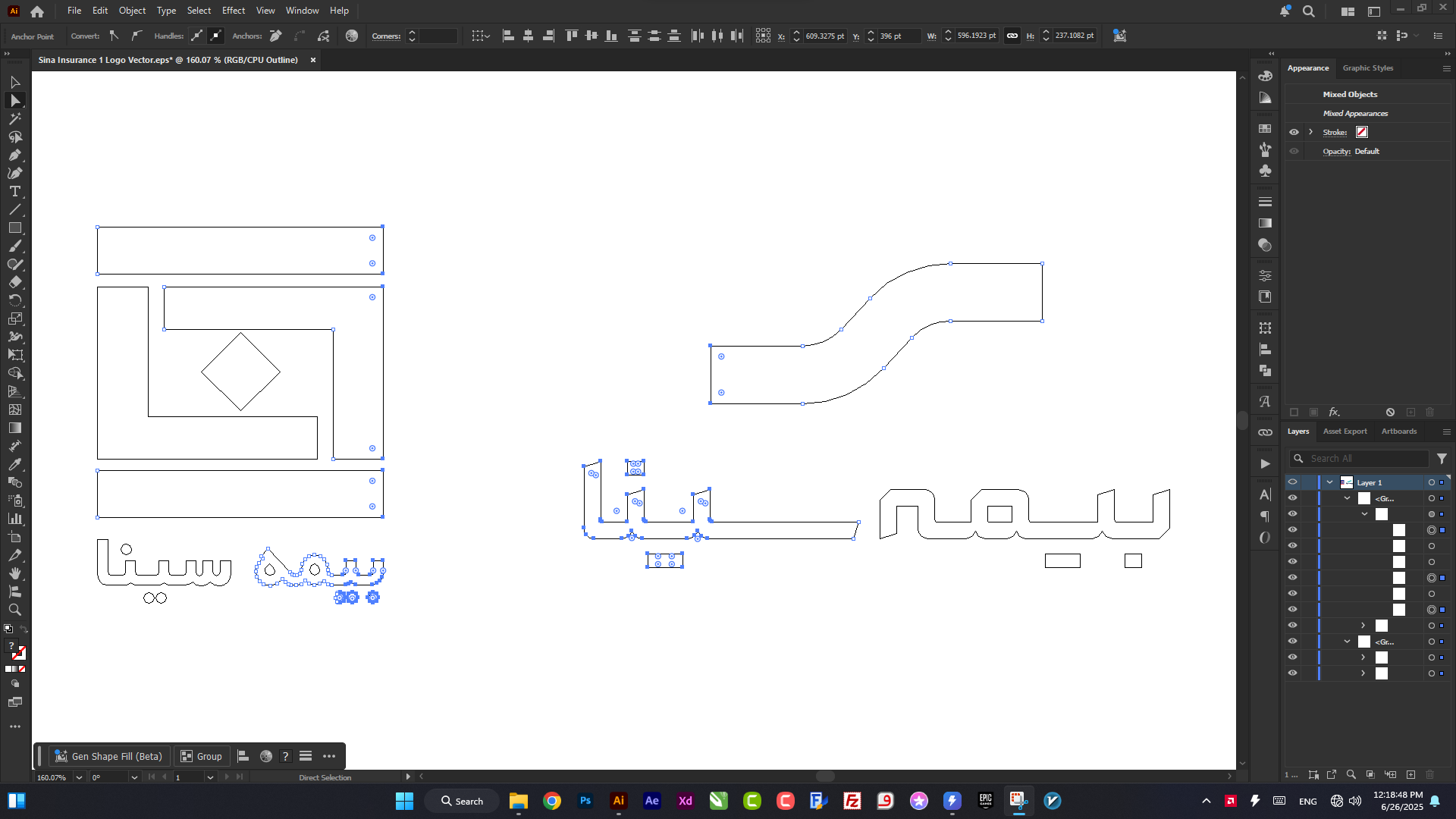Close the Sina Insurance document tab
The height and width of the screenshot is (819, 1456).
(312, 60)
